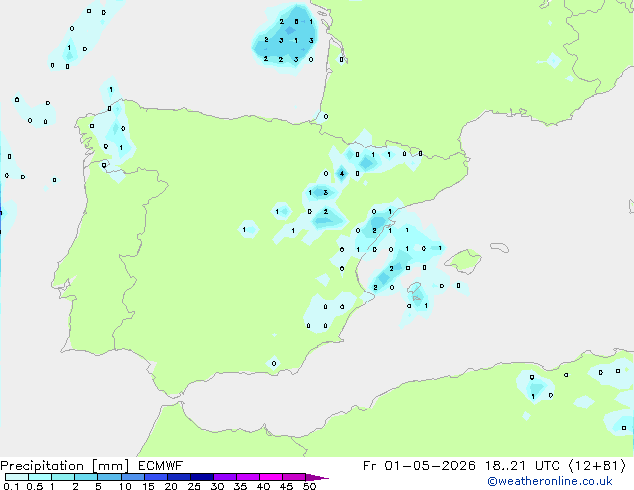
Task: Select the 5–10 mm legend color box
Action: (x=109, y=477)
